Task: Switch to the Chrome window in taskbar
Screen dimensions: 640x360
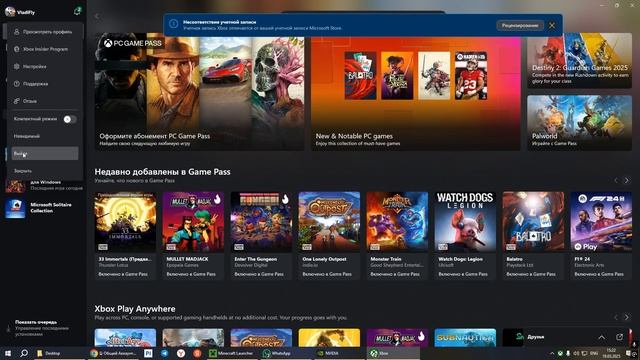Action: coord(113,353)
